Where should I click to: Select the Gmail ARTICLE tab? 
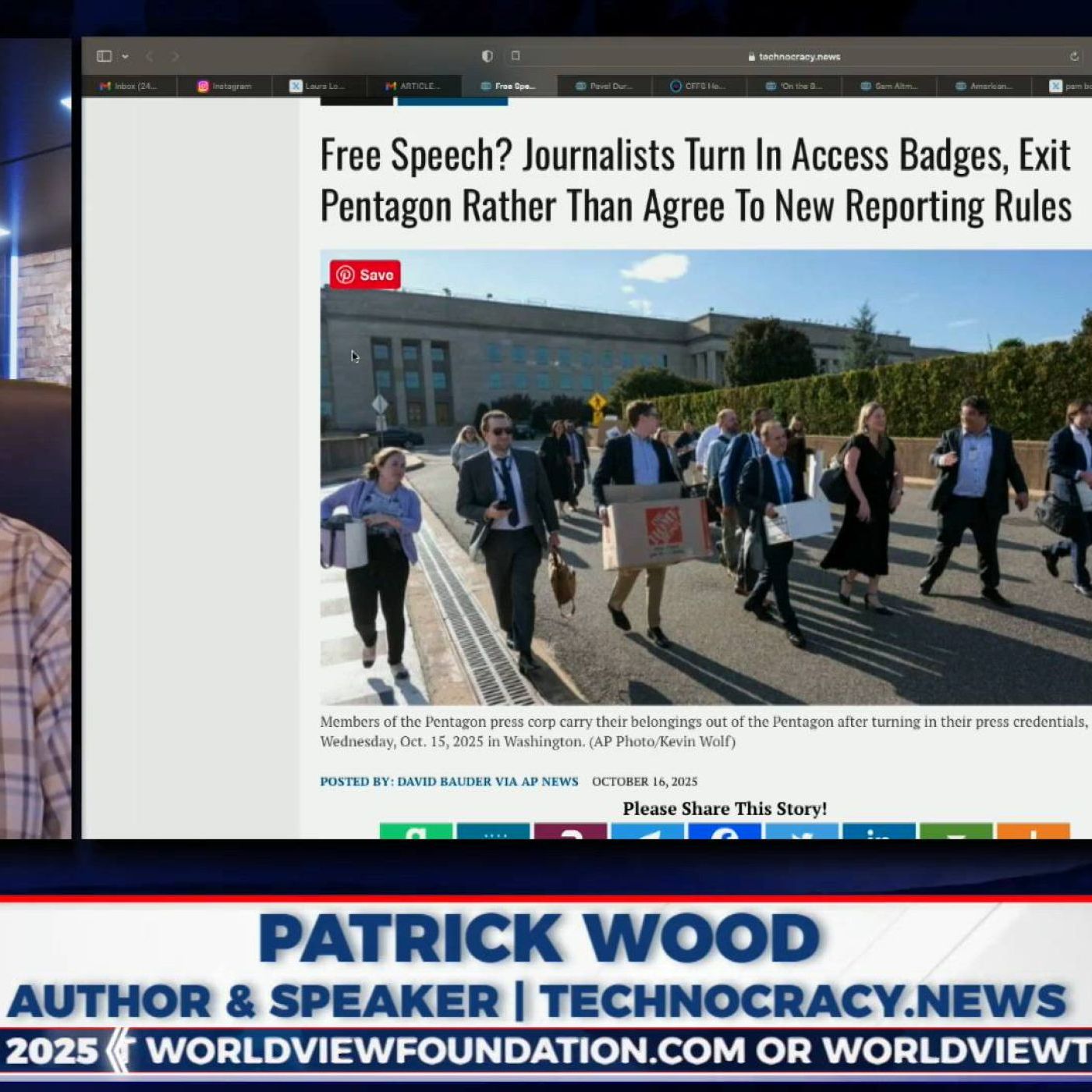[413, 86]
